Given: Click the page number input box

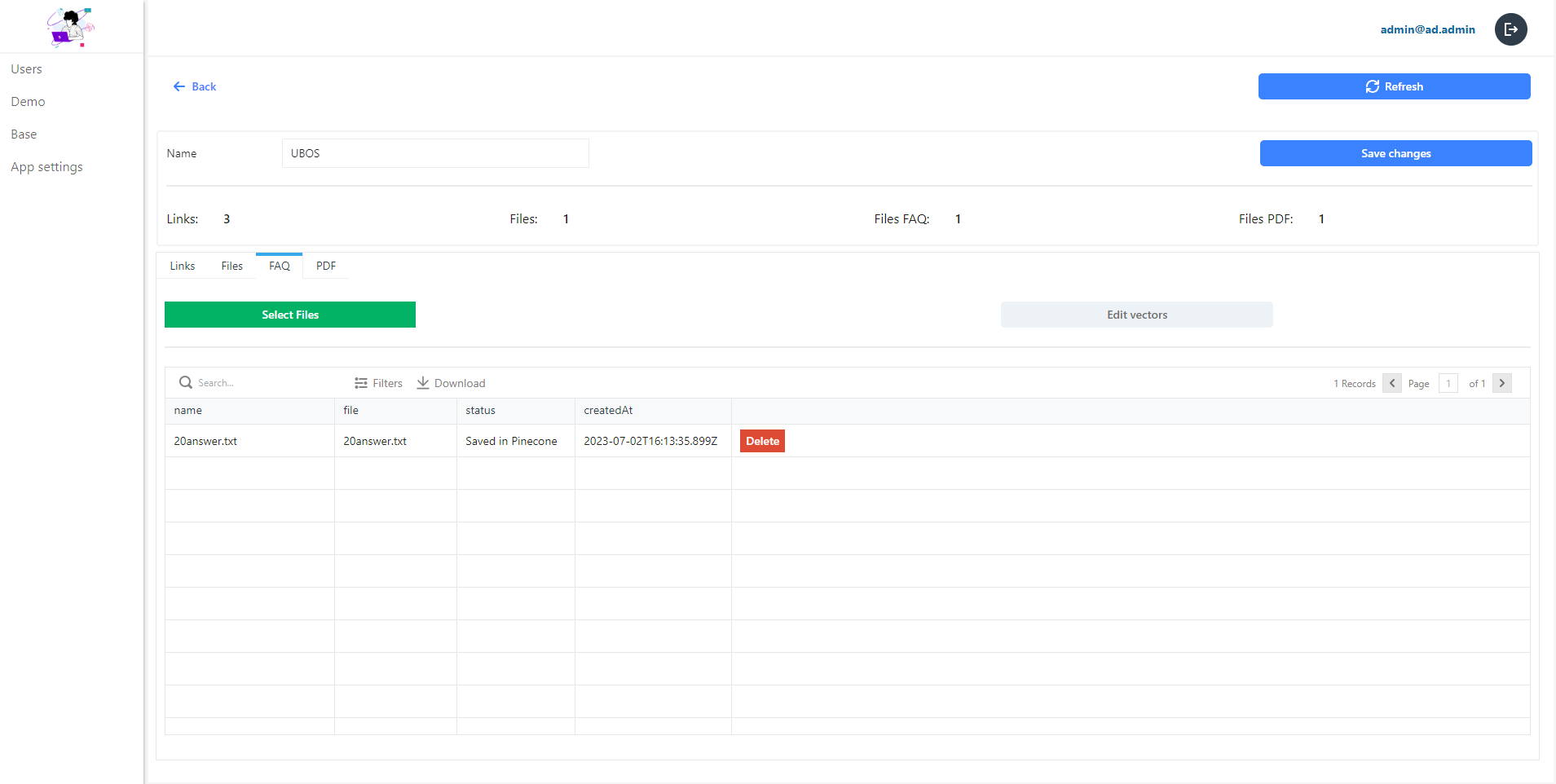Looking at the screenshot, I should point(1448,383).
